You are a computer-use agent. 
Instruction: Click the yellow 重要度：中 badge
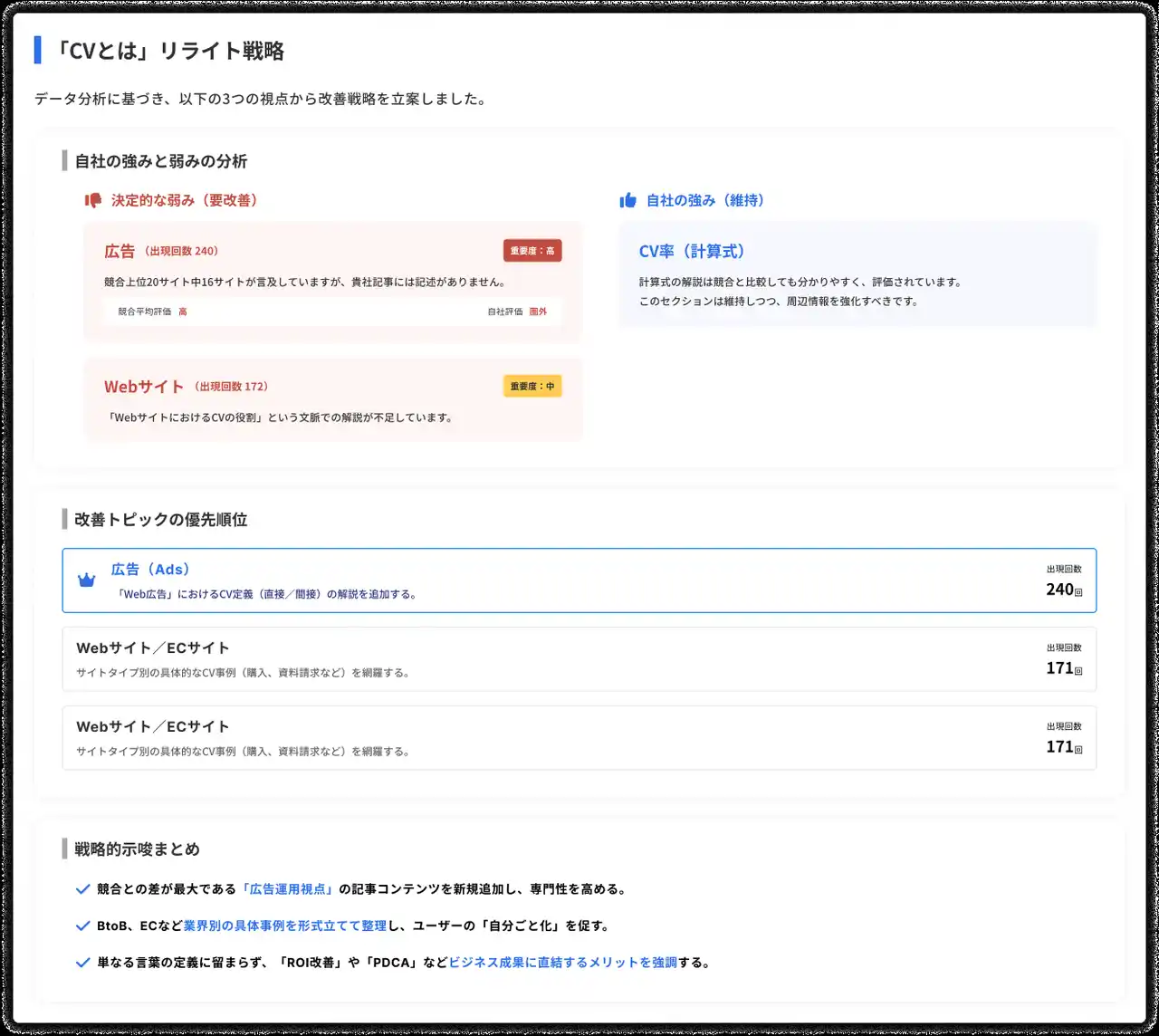pos(532,387)
